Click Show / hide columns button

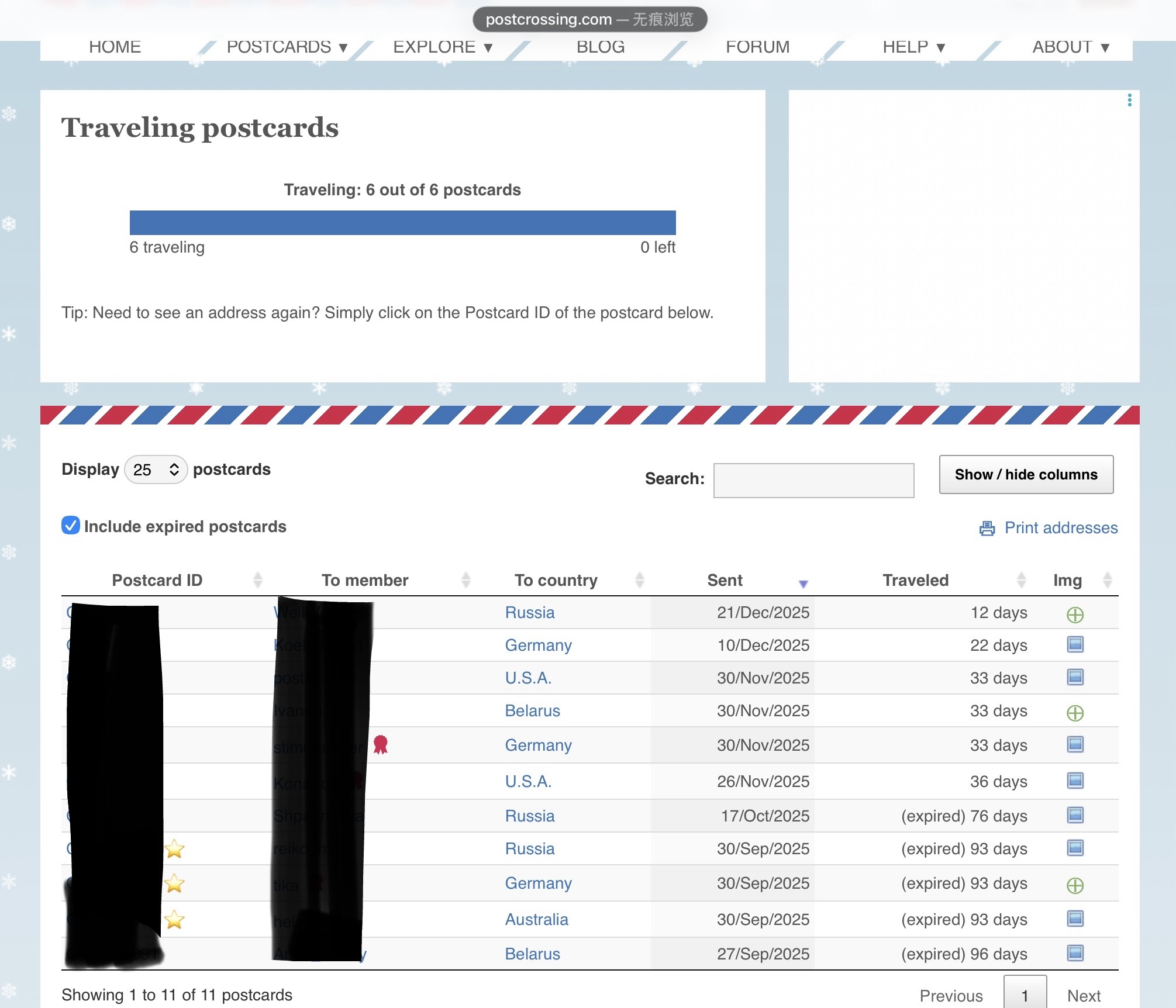[x=1026, y=474]
